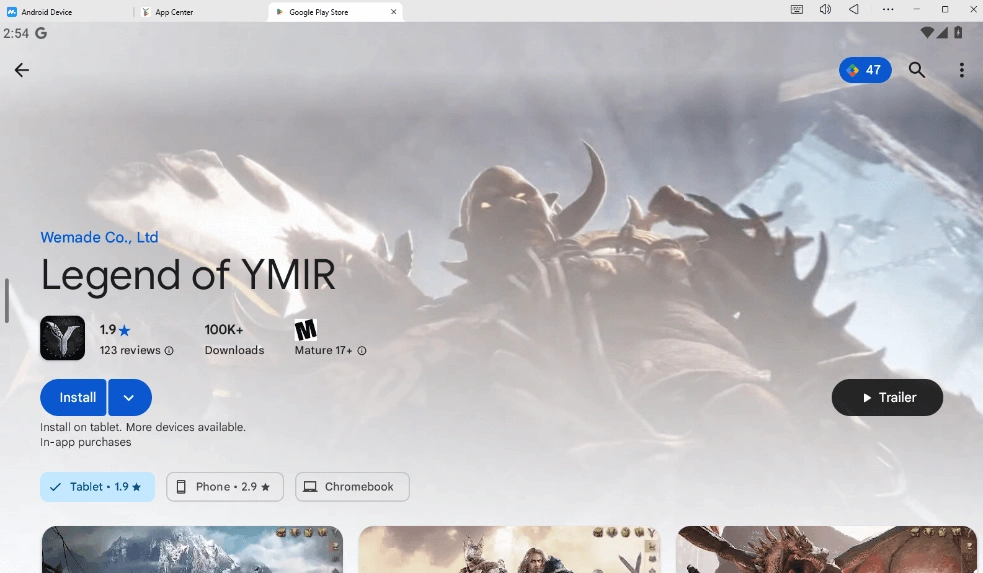Viewport: 983px width, 573px height.
Task: Expand the dropdown arrow beside Install
Action: [130, 397]
